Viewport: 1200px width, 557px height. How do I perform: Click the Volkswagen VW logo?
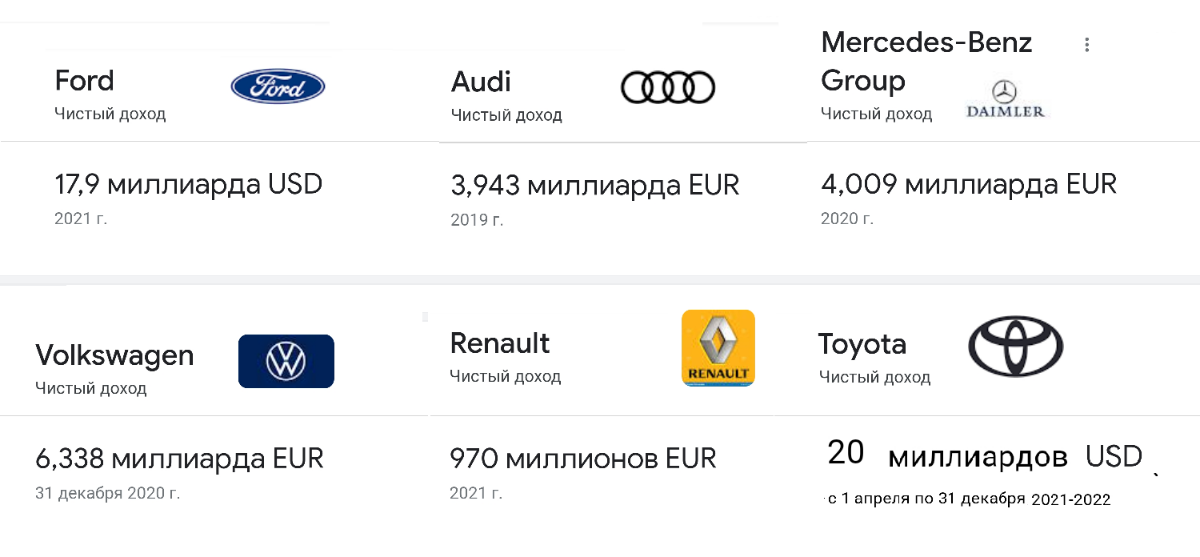tap(286, 361)
